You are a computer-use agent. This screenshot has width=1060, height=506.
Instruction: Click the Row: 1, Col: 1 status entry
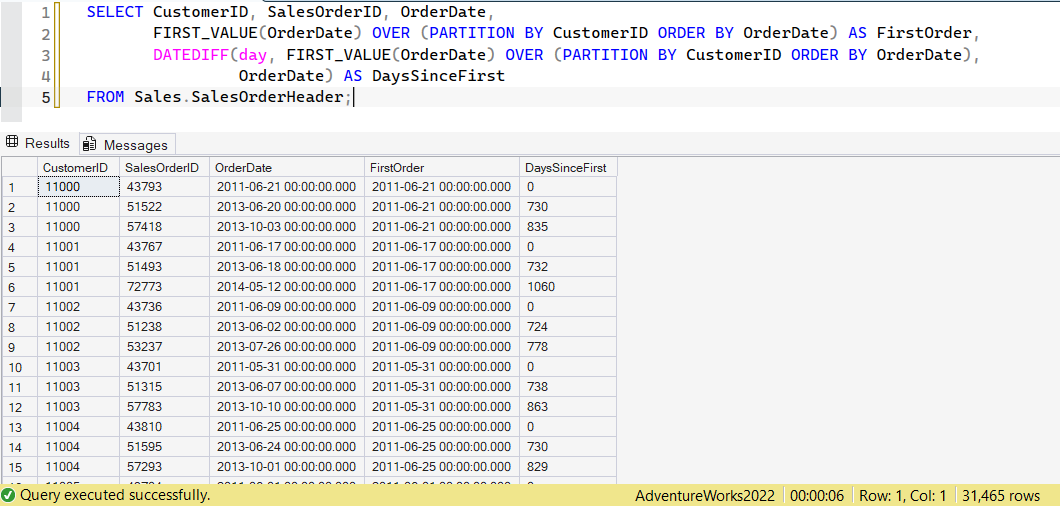tap(902, 495)
